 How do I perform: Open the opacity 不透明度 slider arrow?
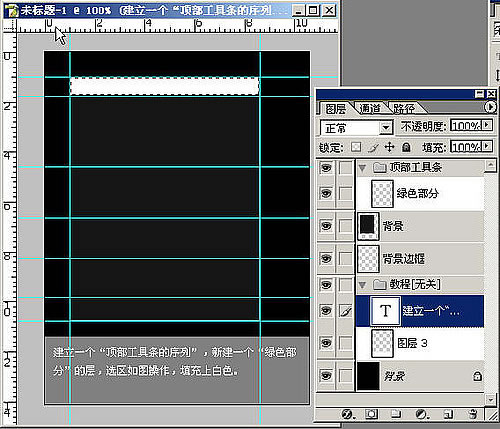click(x=487, y=125)
